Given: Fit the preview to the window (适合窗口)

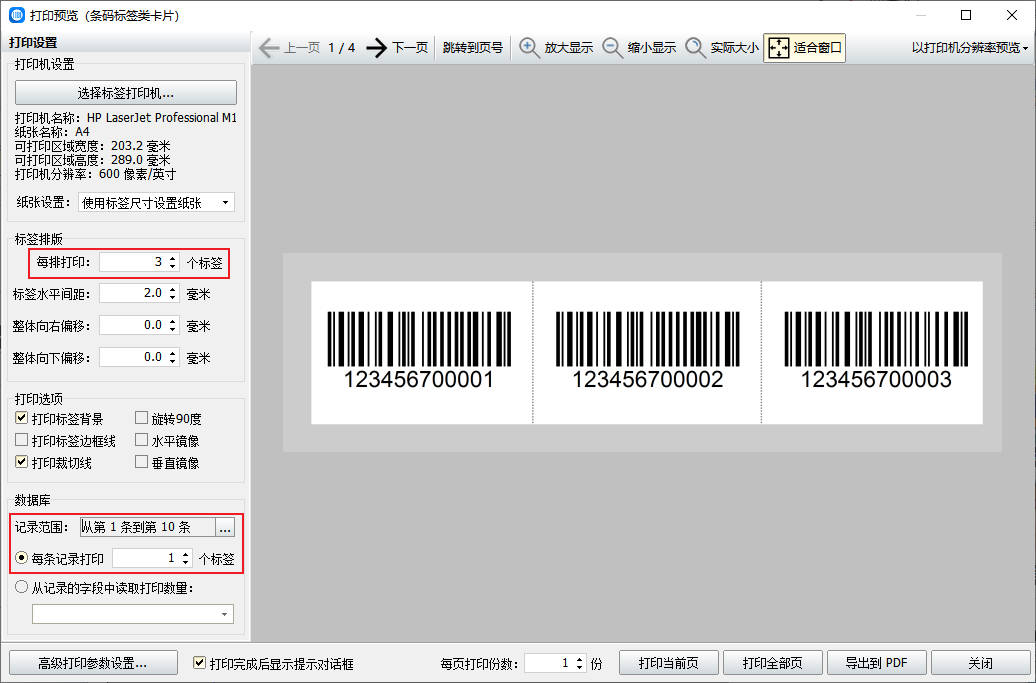Looking at the screenshot, I should [804, 48].
